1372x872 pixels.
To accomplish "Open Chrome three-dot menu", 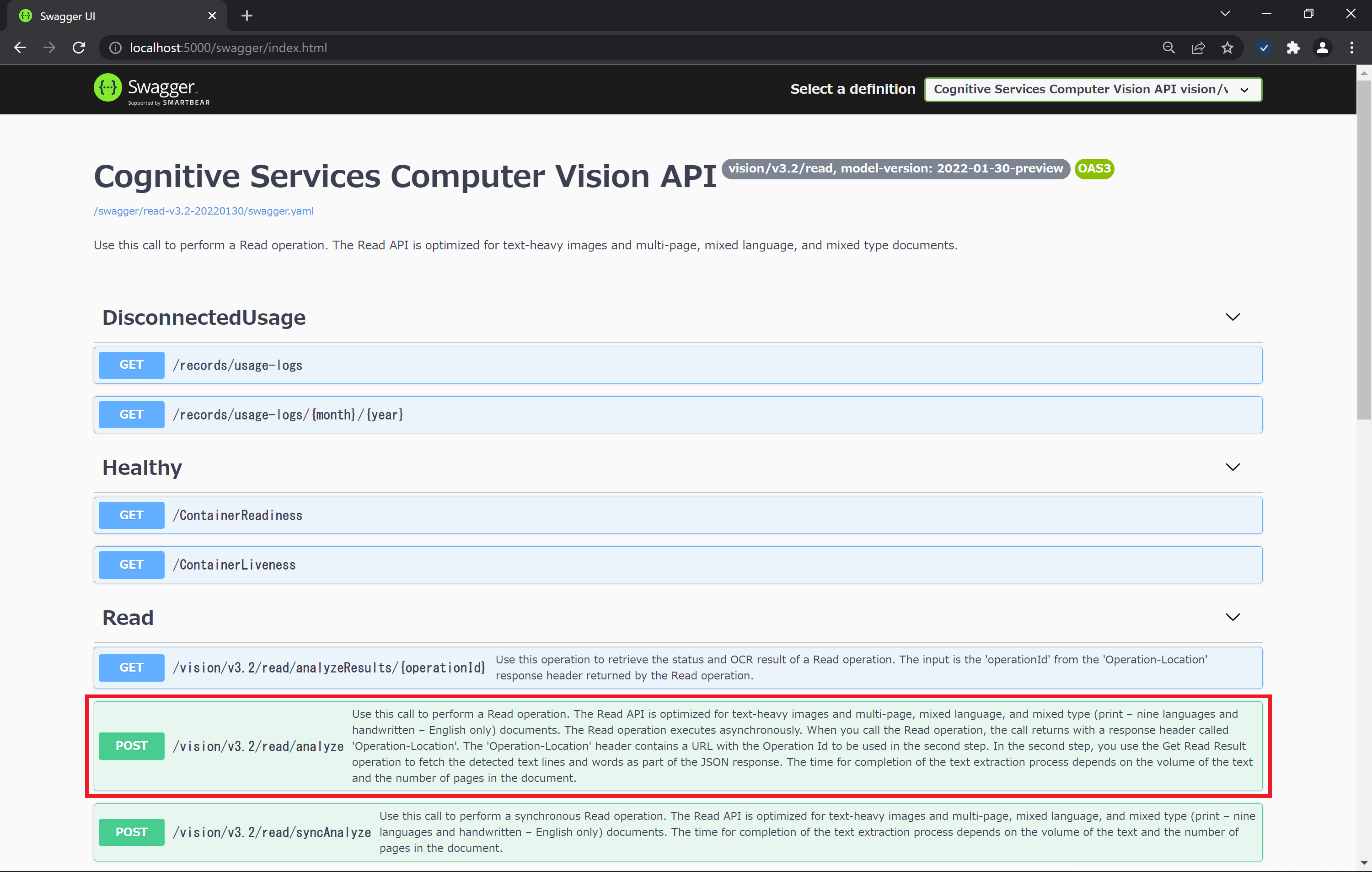I will click(x=1351, y=48).
